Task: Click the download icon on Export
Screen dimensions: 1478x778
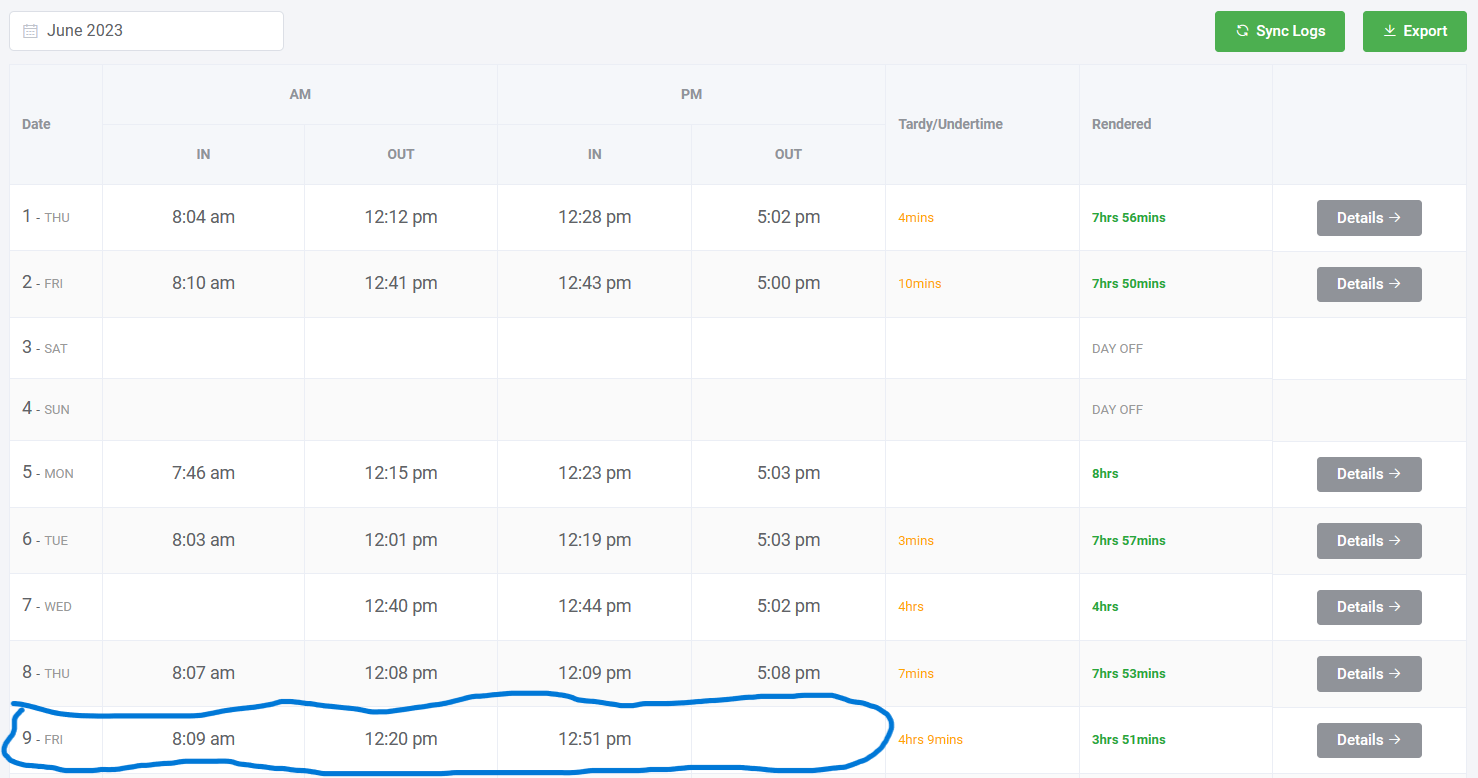Action: pos(1389,31)
